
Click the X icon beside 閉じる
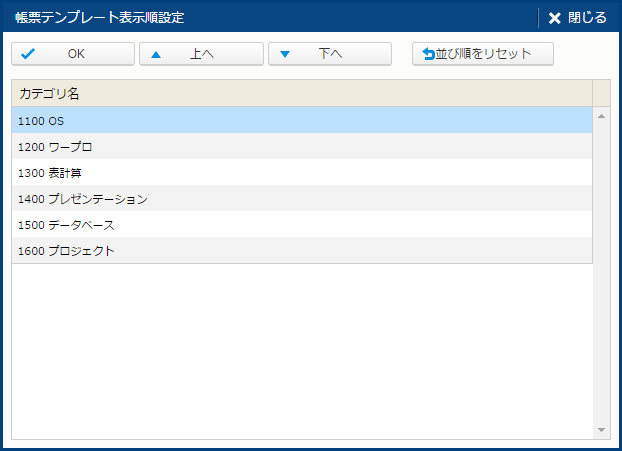coord(554,18)
